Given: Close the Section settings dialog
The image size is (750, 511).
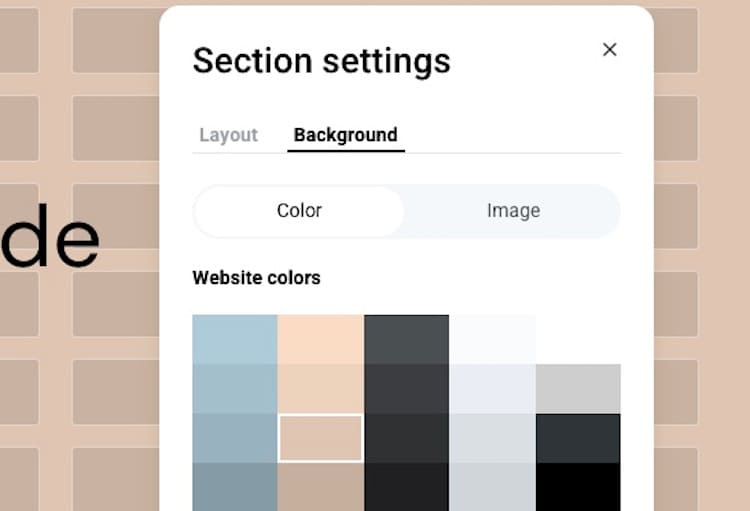Looking at the screenshot, I should (x=609, y=50).
